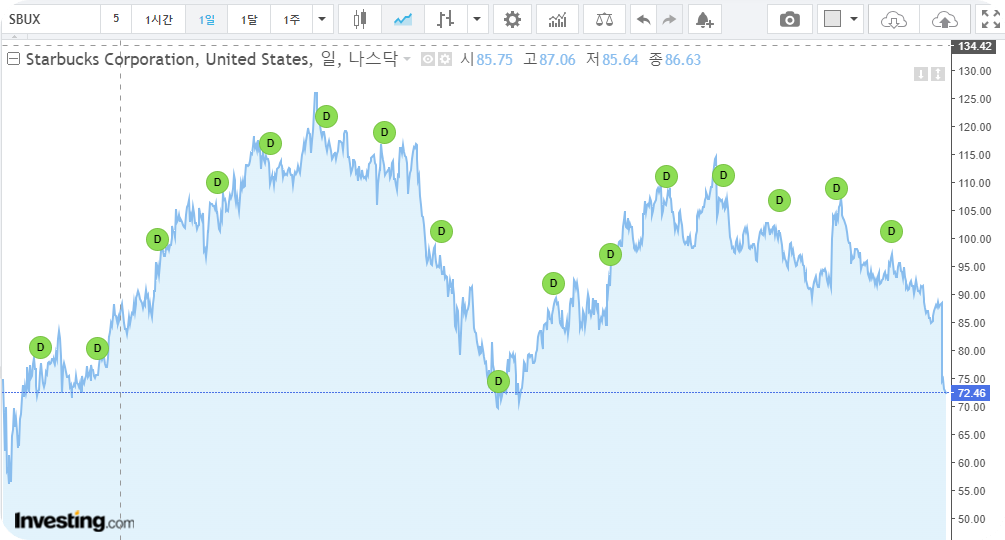The image size is (1005, 540).
Task: Click the 50.00 price axis label
Action: point(972,519)
